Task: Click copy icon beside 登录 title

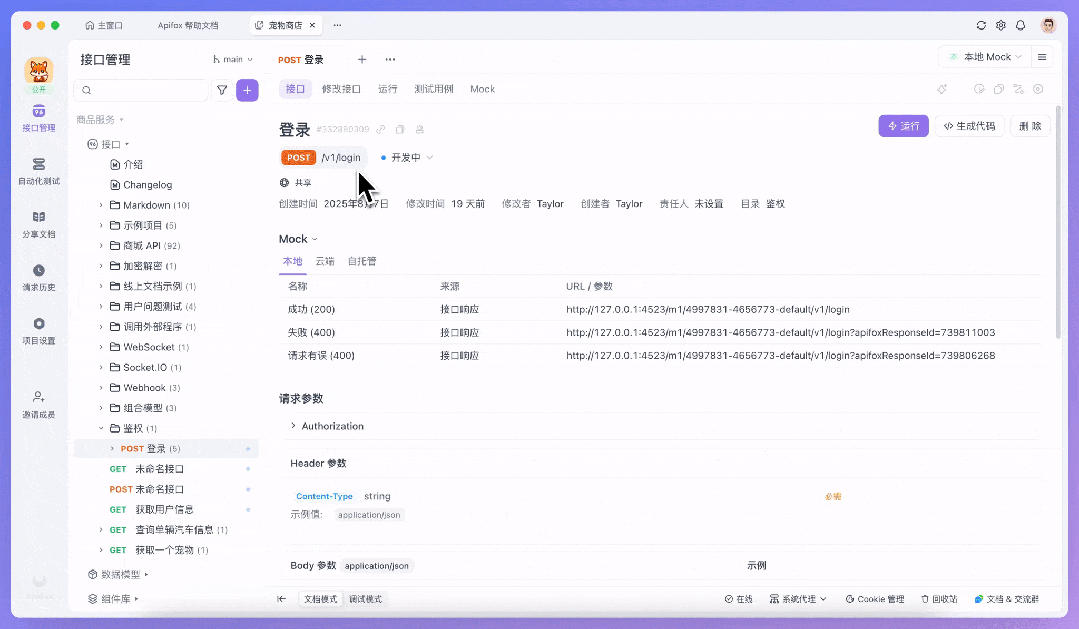Action: click(400, 129)
